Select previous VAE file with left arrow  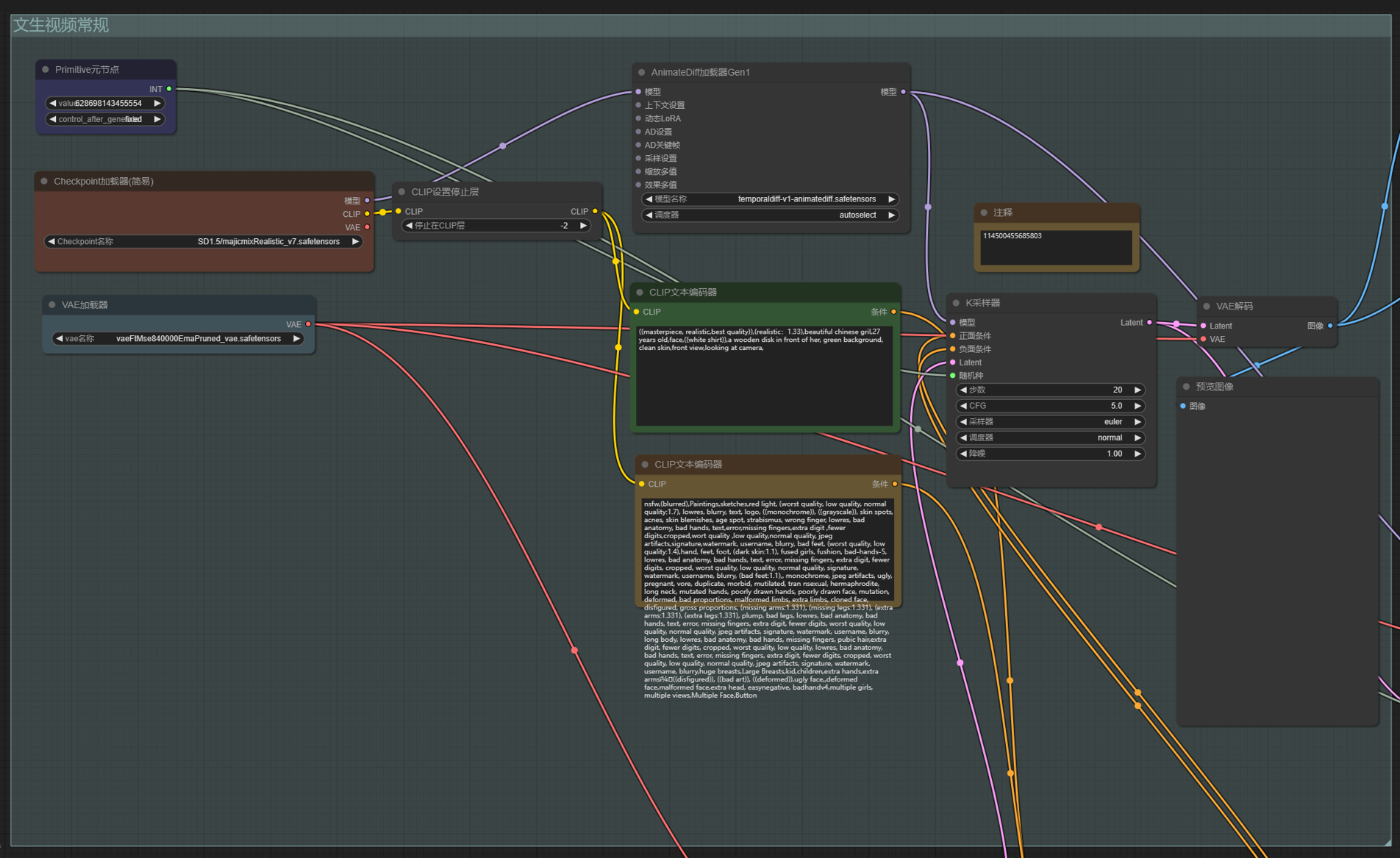[60, 339]
